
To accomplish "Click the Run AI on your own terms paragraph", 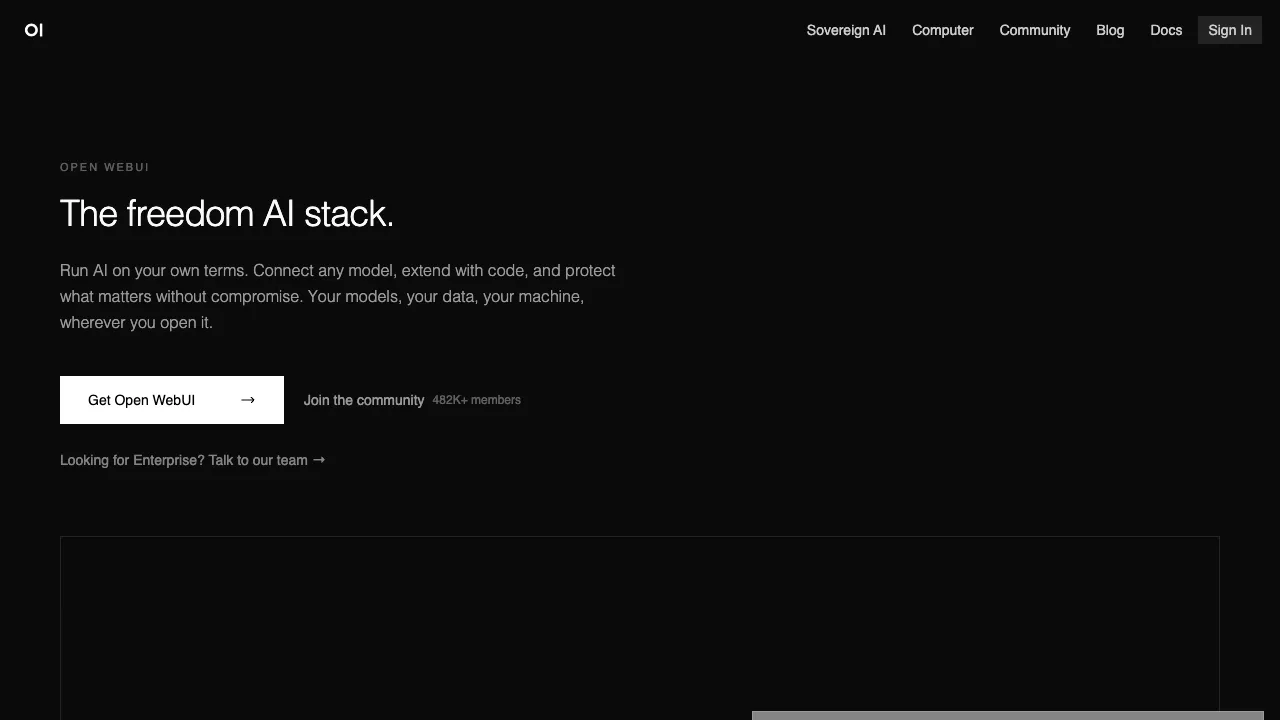I will point(338,297).
